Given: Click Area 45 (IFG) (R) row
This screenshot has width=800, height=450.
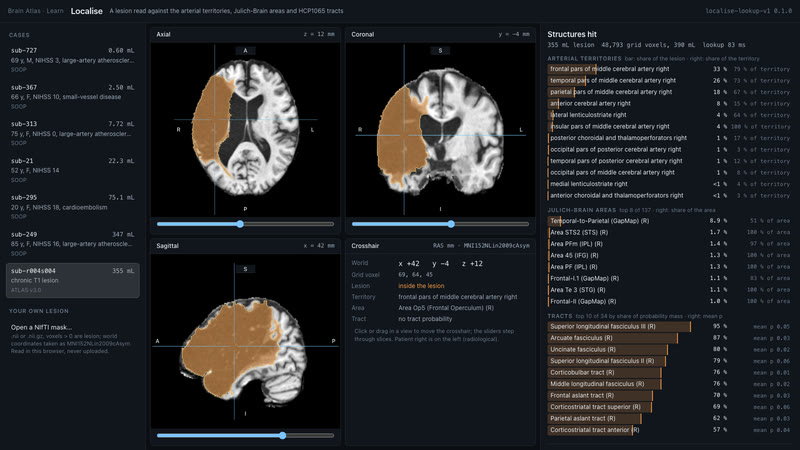Looking at the screenshot, I should coord(669,255).
